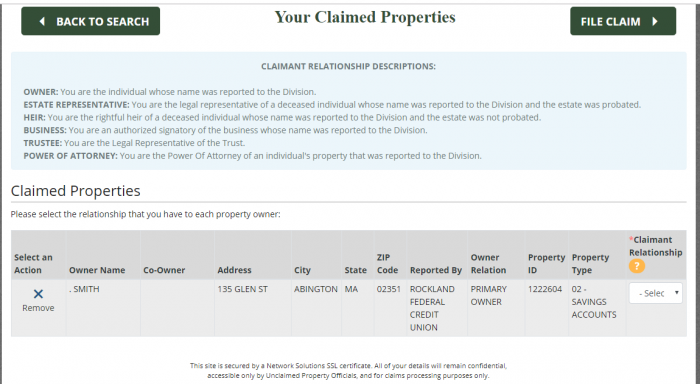Click the Reported By column header
Image resolution: width=700 pixels, height=384 pixels.
click(x=436, y=270)
